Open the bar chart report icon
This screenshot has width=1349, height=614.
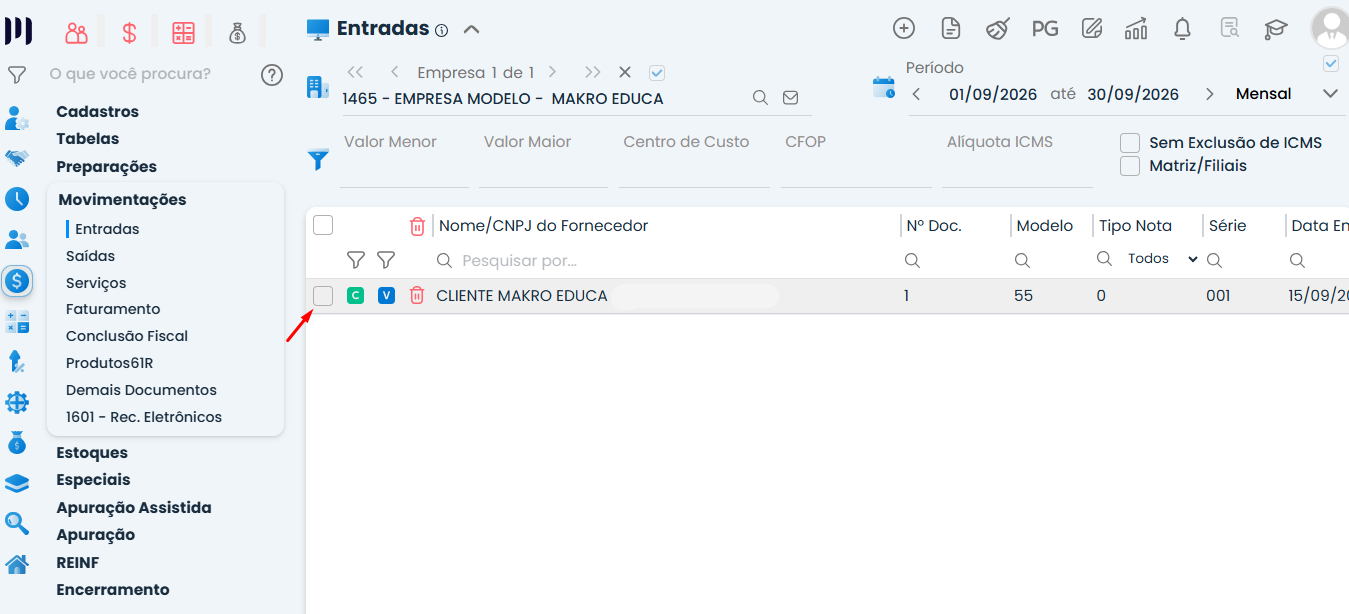pyautogui.click(x=1136, y=29)
